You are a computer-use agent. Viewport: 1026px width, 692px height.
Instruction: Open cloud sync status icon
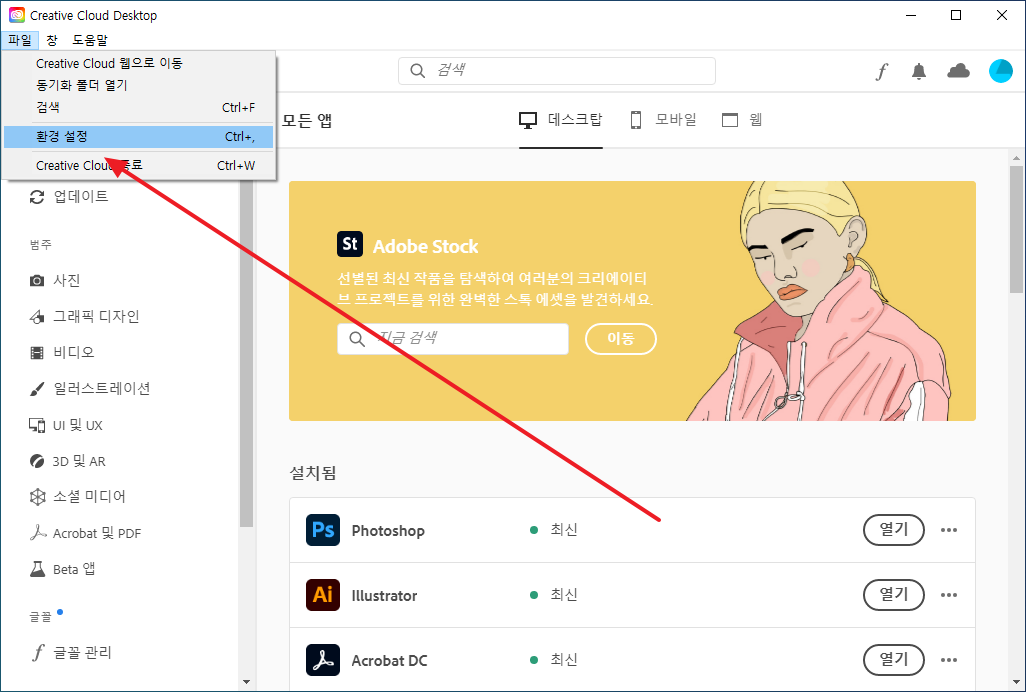959,71
